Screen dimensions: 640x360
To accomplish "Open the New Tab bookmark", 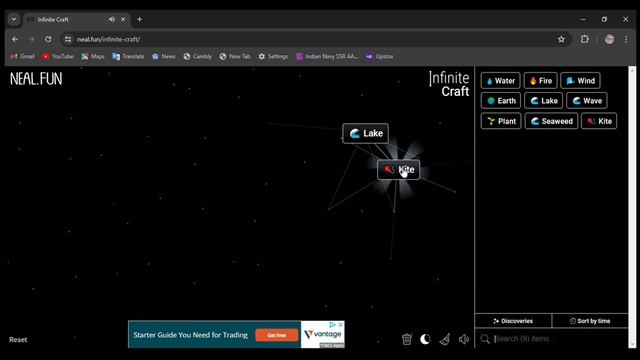I will [235, 56].
